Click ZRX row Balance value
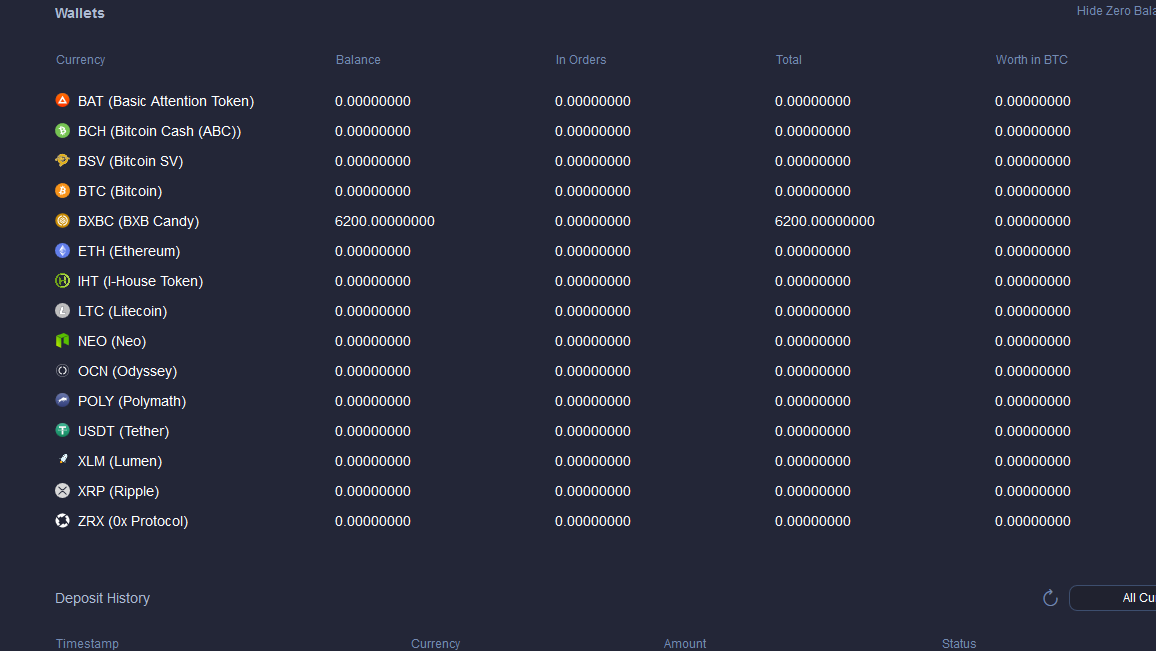Viewport: 1156px width, 651px height. 373,521
